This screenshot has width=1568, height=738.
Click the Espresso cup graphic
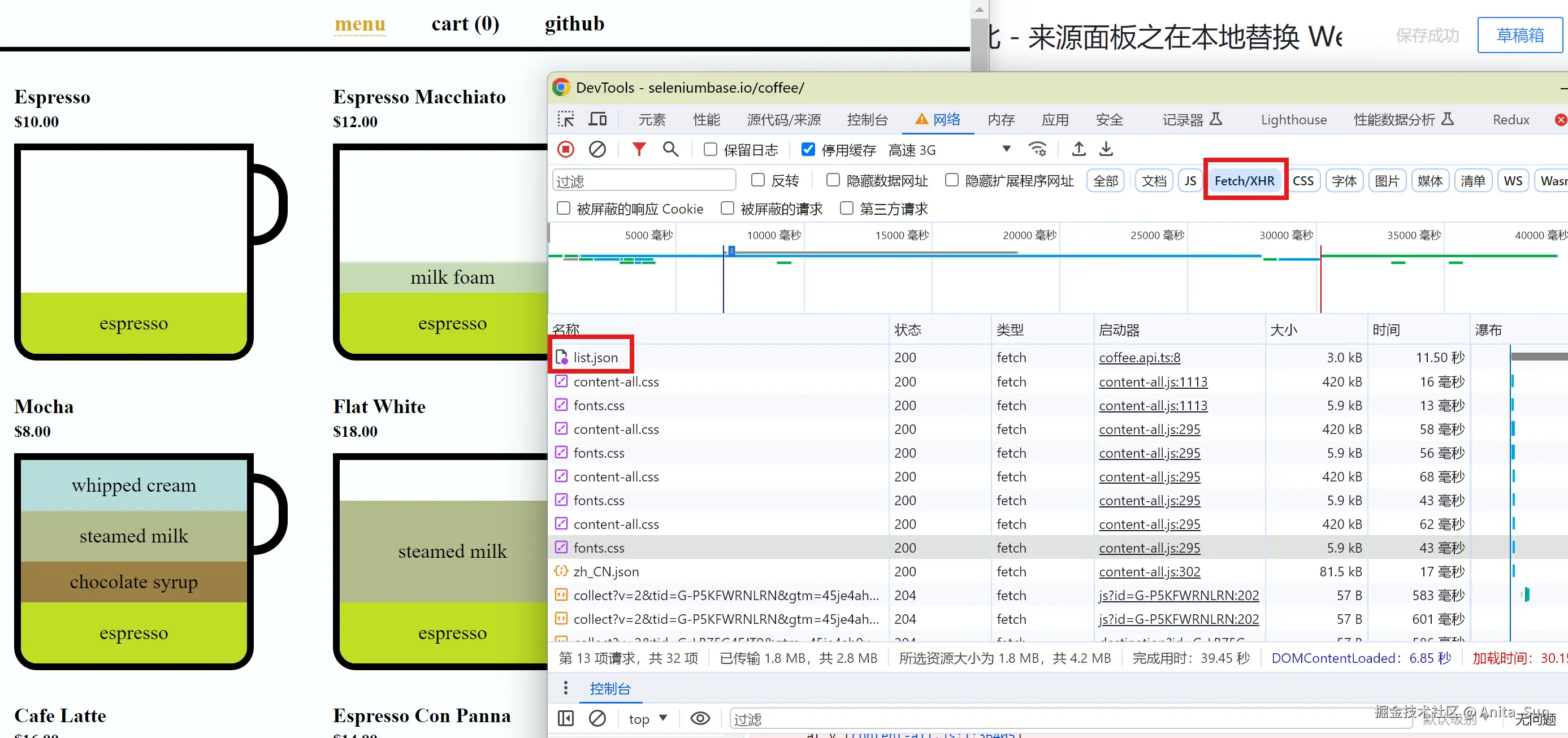pyautogui.click(x=150, y=252)
